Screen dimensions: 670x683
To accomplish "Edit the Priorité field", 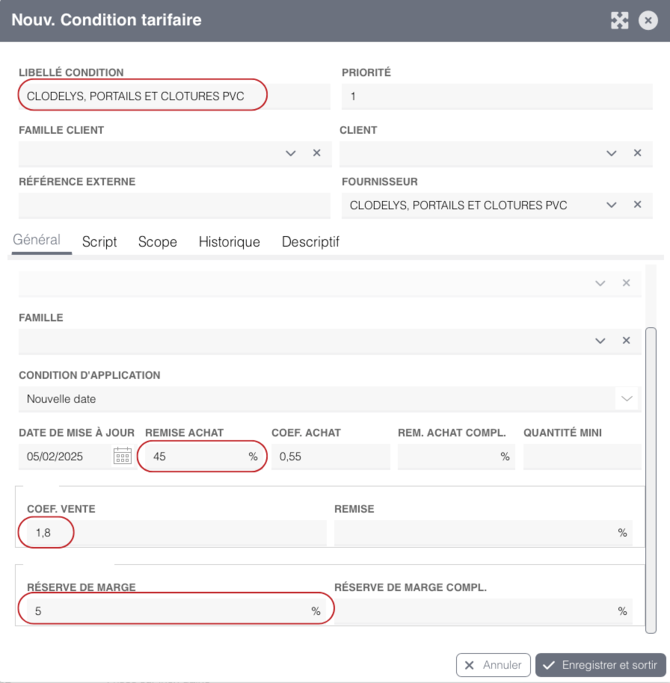I will coord(497,96).
